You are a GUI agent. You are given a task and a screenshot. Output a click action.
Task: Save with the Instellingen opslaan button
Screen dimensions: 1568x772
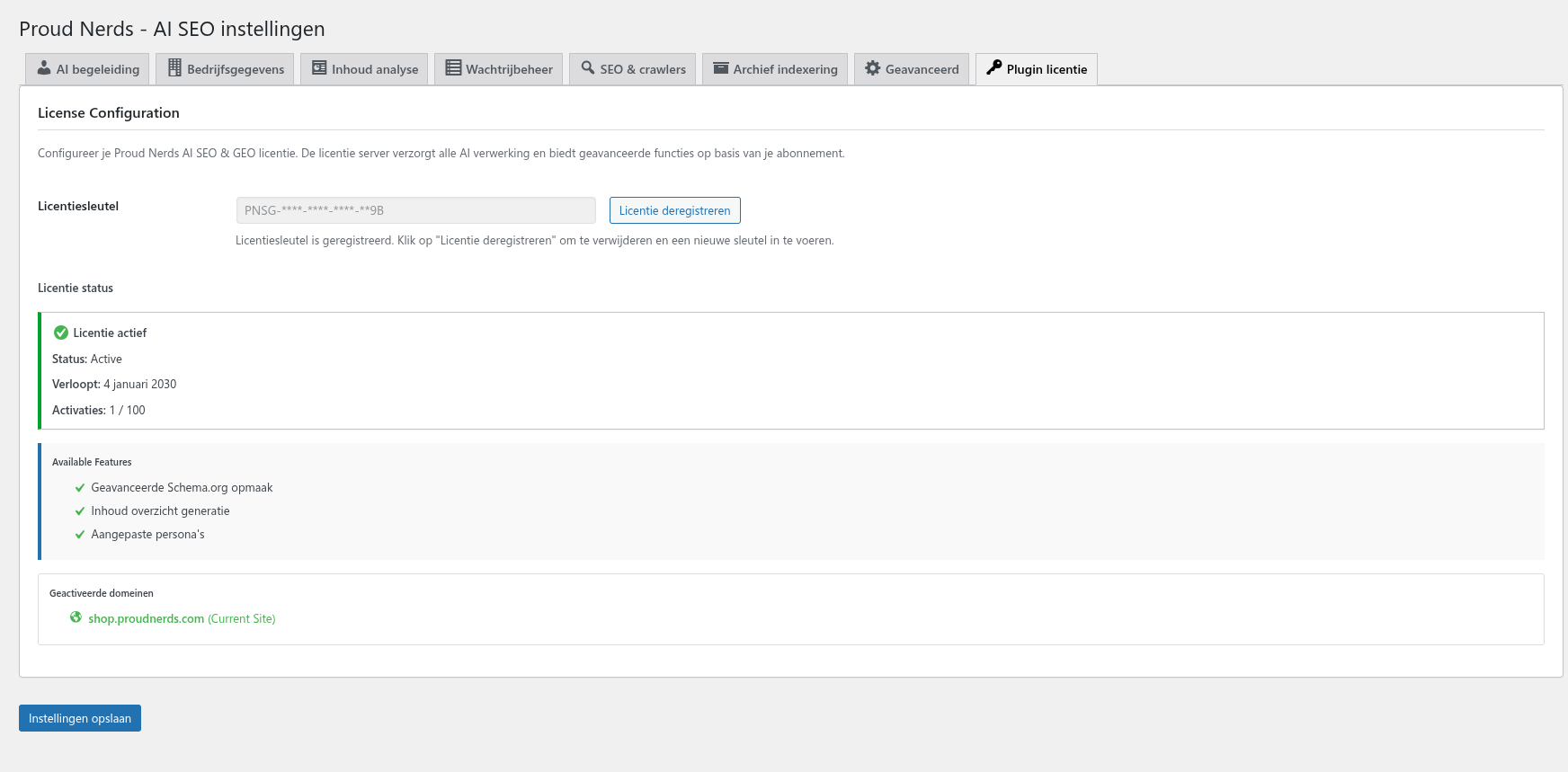tap(80, 718)
